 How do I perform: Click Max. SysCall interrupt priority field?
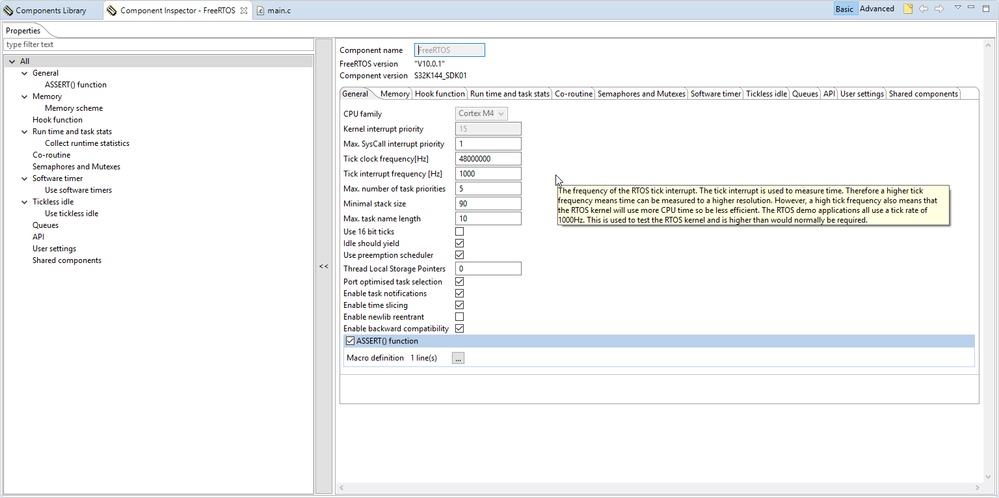(x=488, y=143)
